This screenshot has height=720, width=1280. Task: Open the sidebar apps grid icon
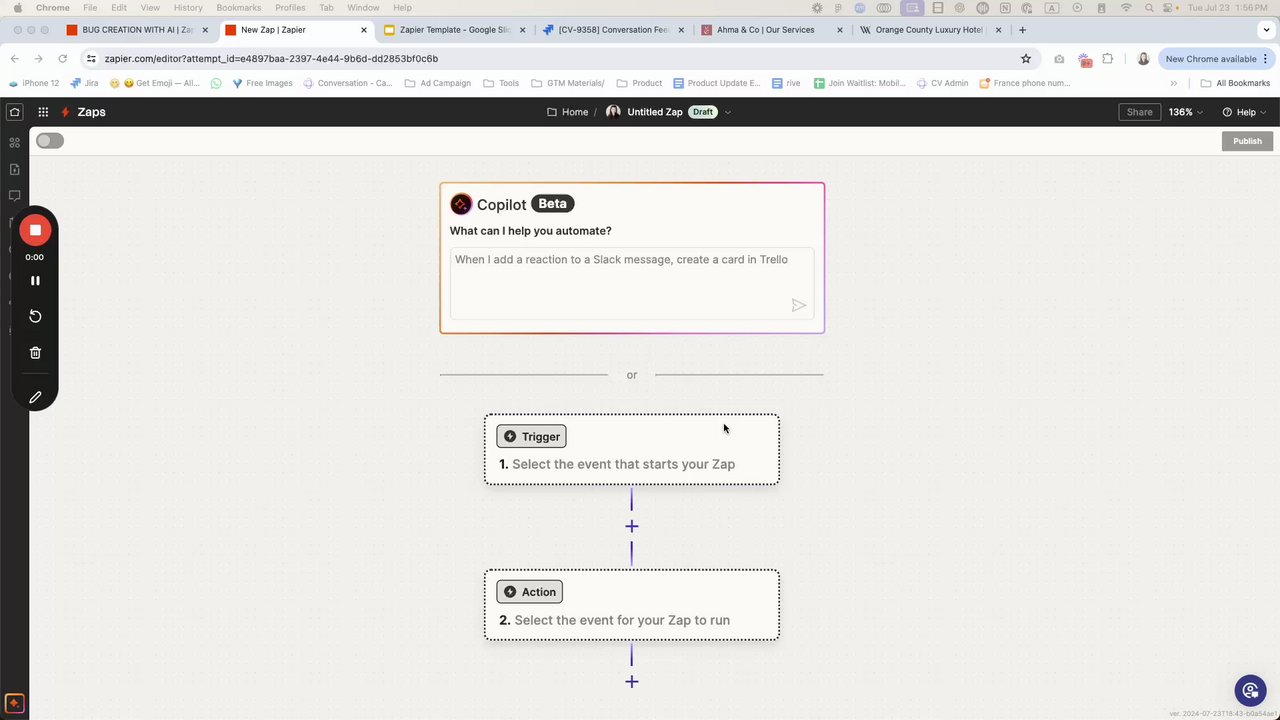(14, 143)
